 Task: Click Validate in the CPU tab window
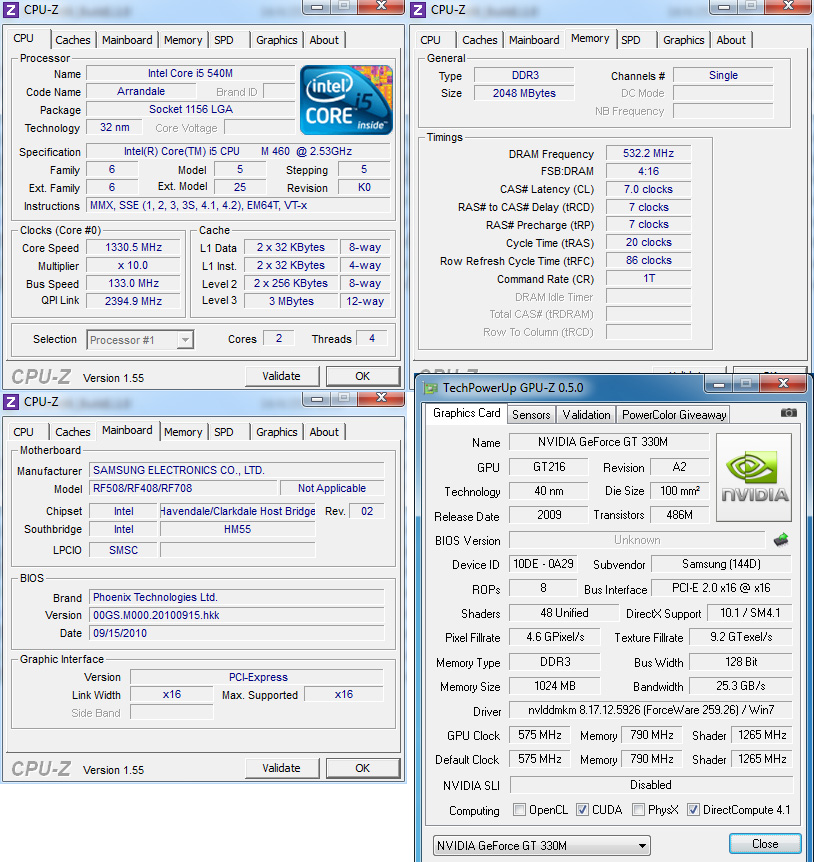tap(281, 377)
